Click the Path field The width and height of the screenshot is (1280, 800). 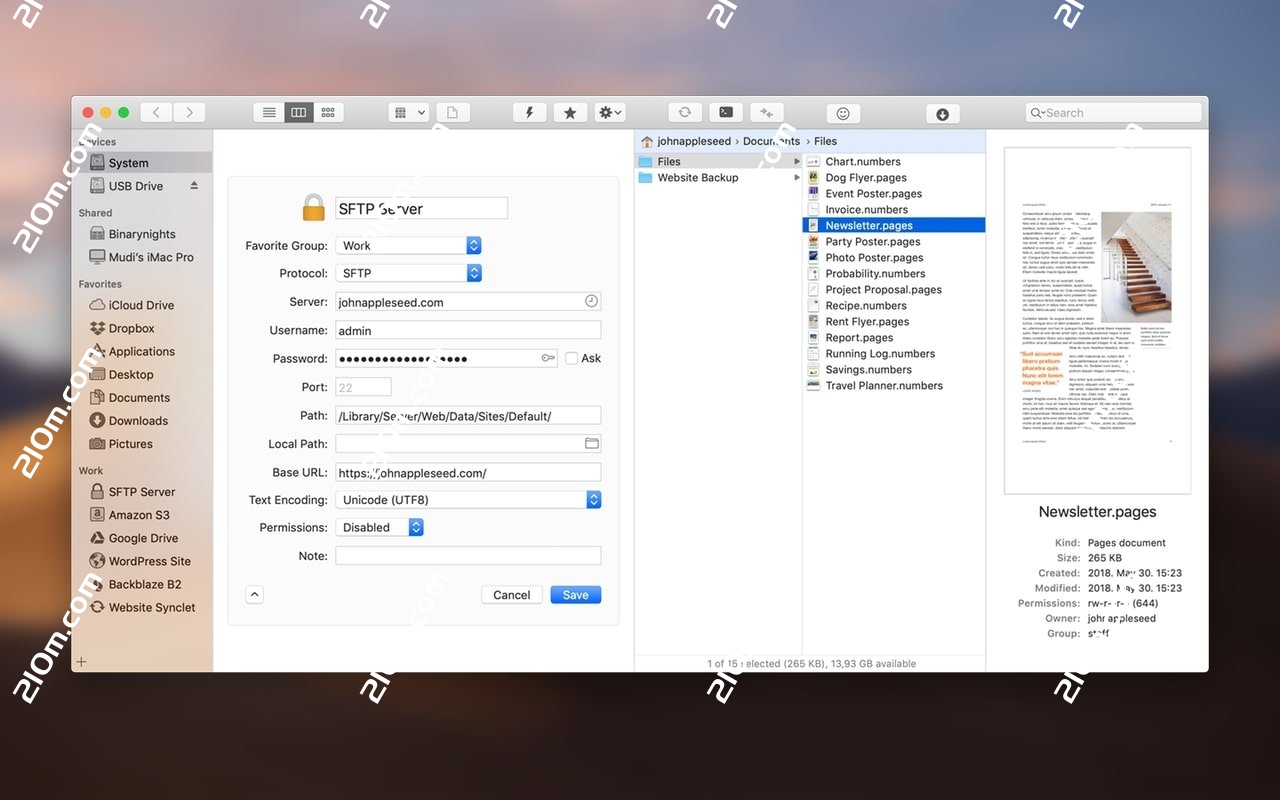[x=468, y=415]
